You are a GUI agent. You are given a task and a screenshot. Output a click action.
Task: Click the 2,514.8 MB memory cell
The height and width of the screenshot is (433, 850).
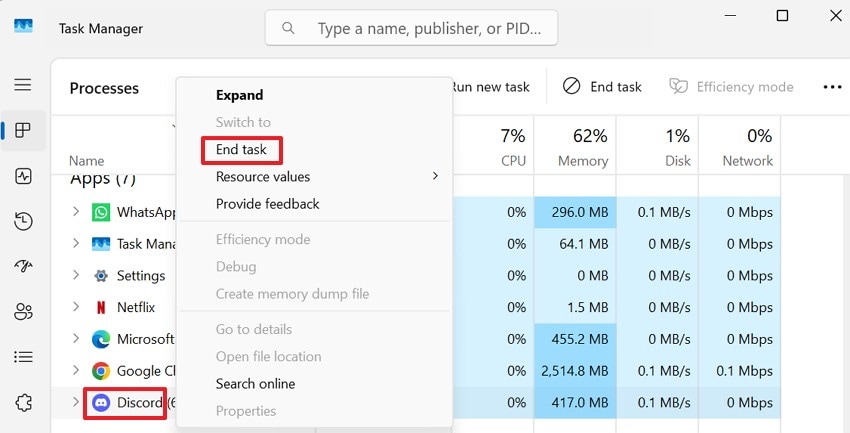(x=575, y=371)
